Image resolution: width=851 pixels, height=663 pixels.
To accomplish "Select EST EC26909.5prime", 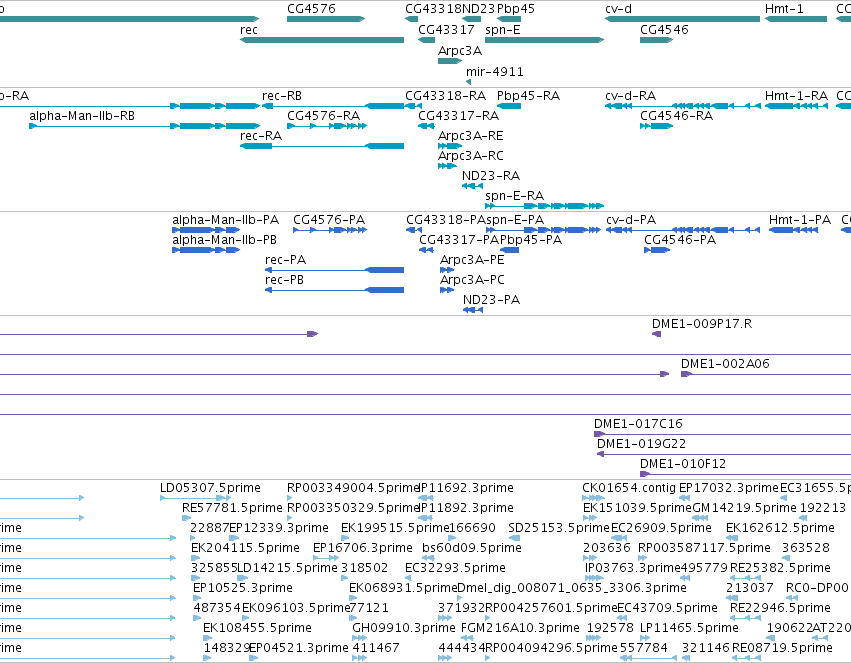I will (617, 538).
